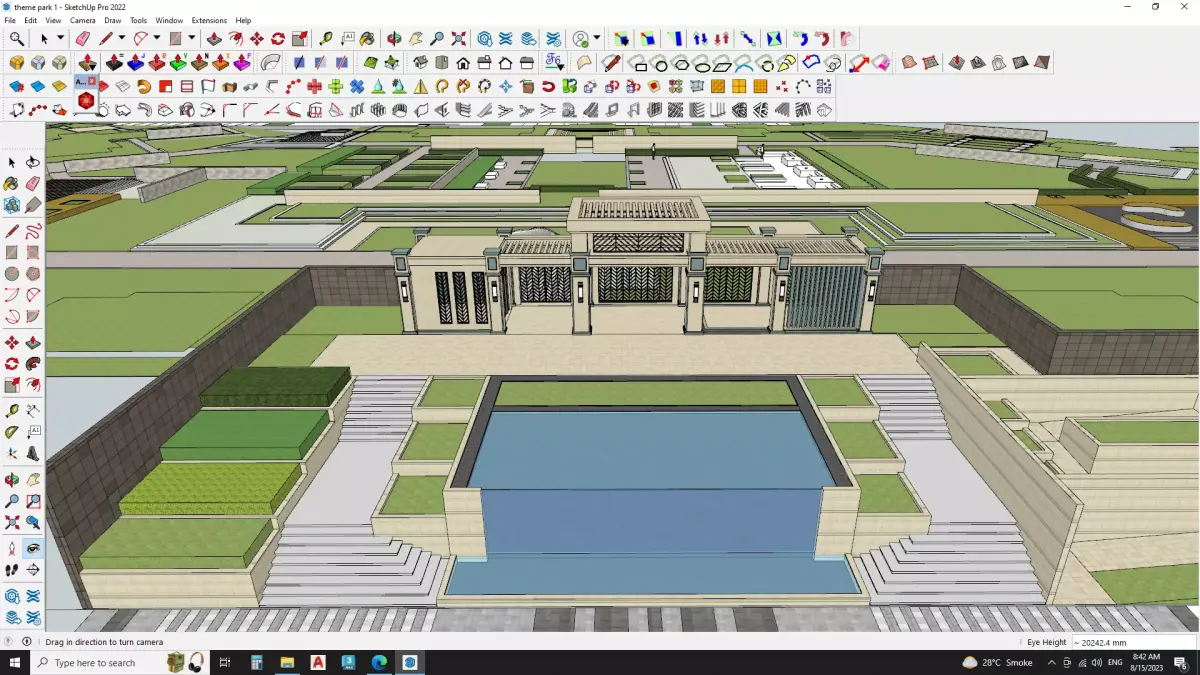Open the user account dropdown arrow
This screenshot has height=675, width=1200.
pos(597,38)
